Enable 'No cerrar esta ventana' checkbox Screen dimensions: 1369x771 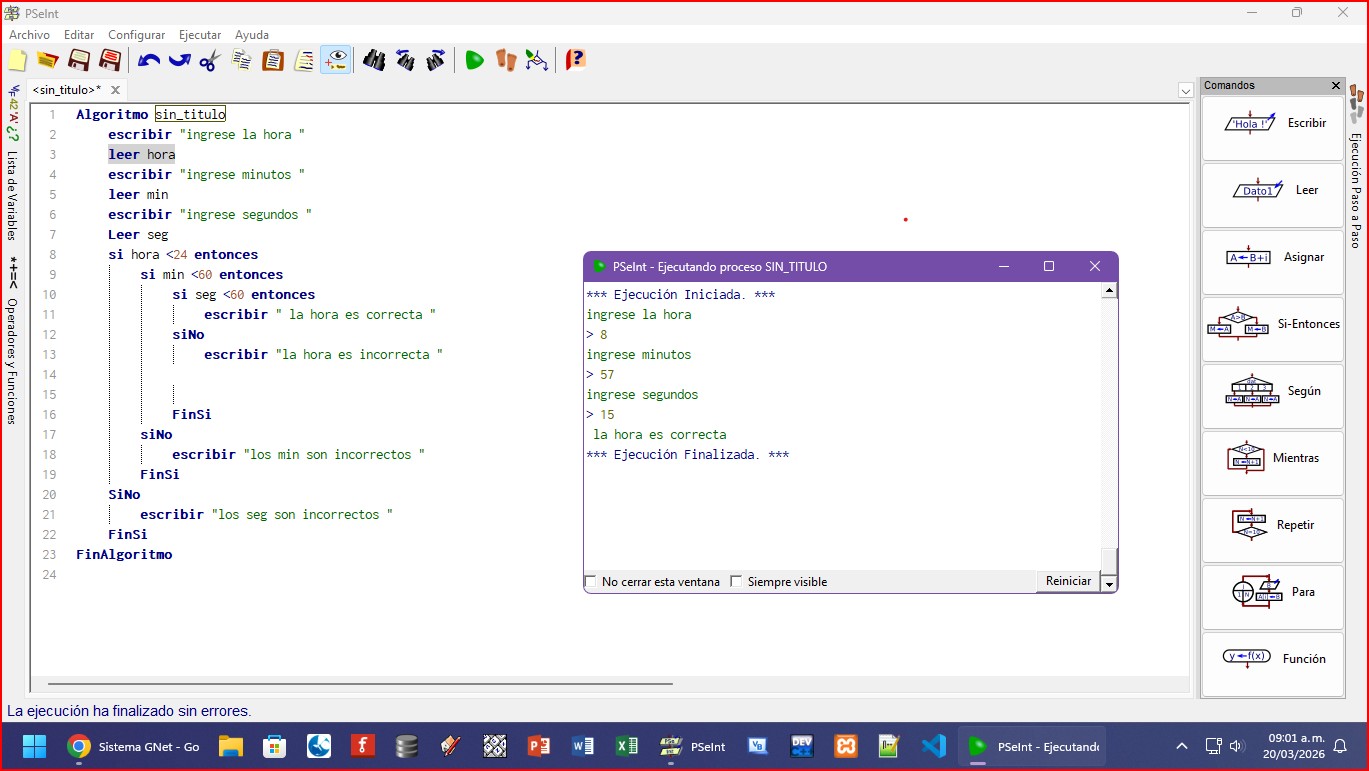pos(591,582)
